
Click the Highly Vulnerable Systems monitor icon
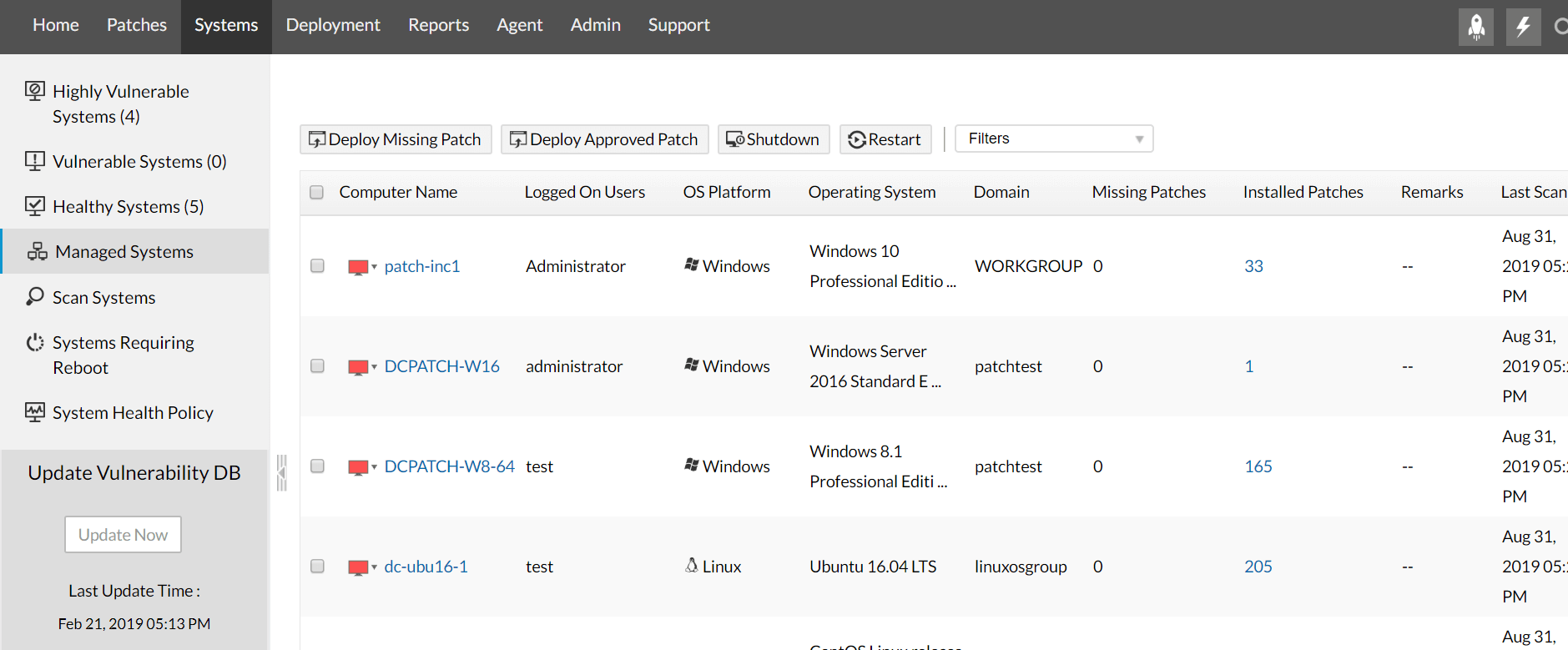tap(35, 91)
